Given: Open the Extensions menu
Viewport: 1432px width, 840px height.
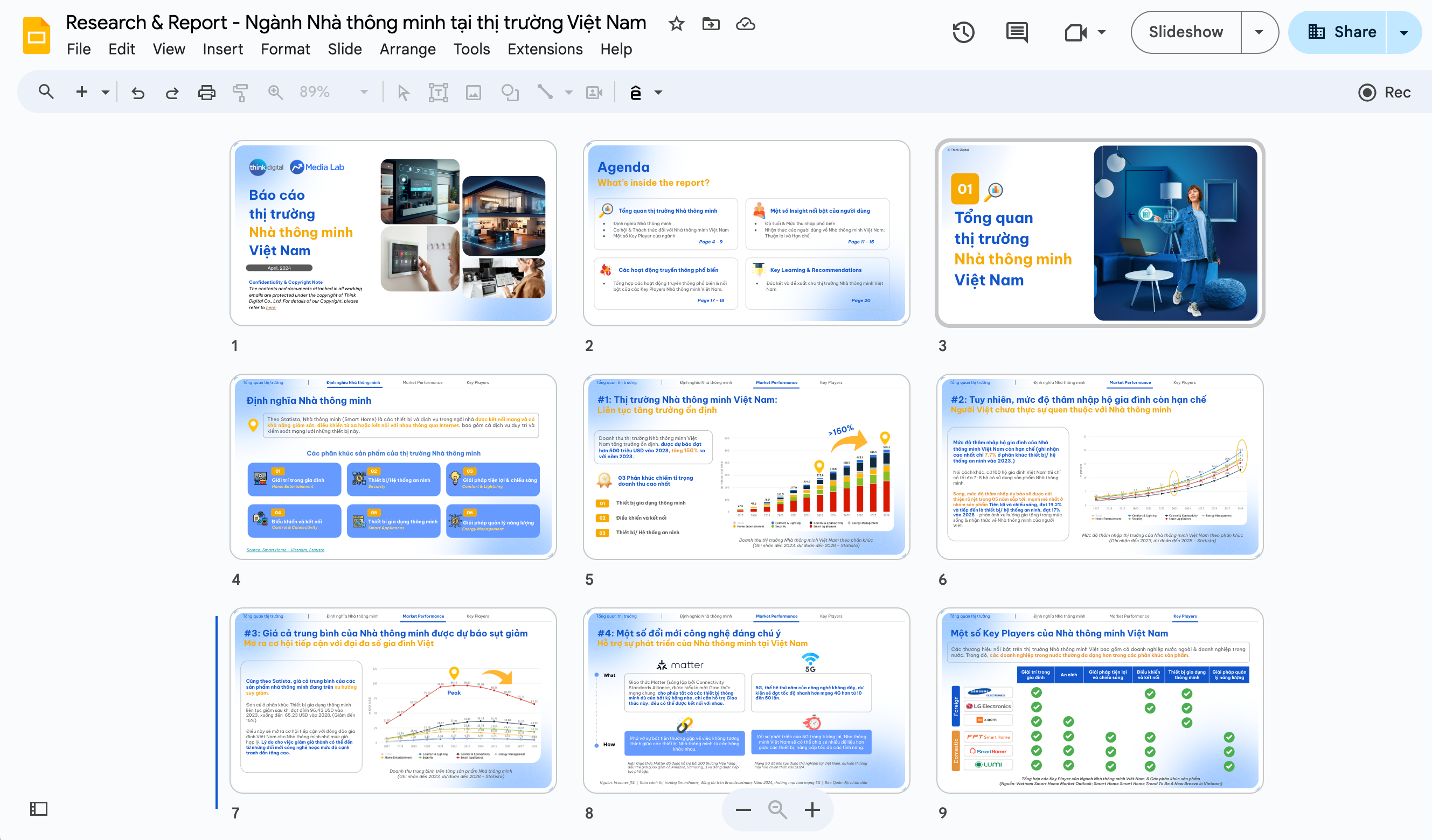Looking at the screenshot, I should click(x=544, y=50).
